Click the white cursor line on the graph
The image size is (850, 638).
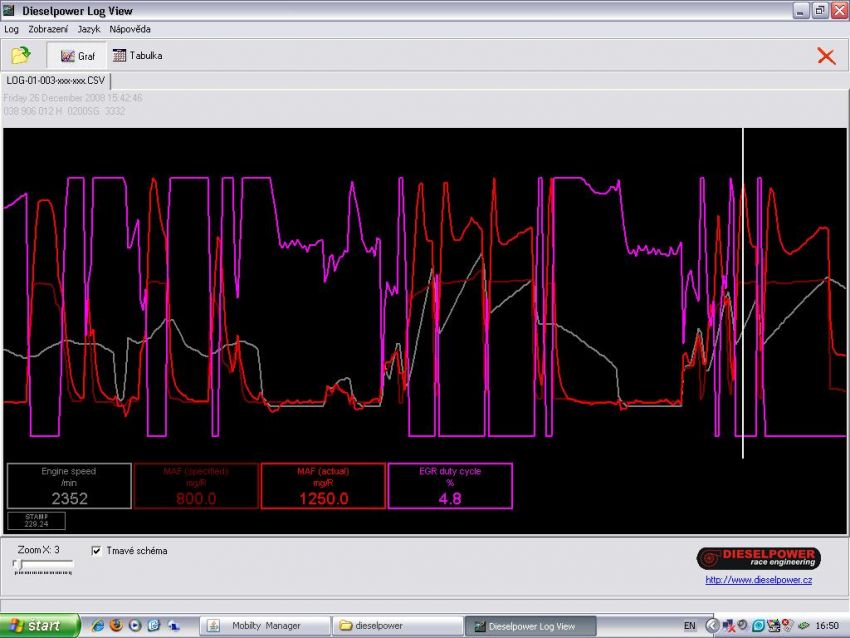coord(743,293)
